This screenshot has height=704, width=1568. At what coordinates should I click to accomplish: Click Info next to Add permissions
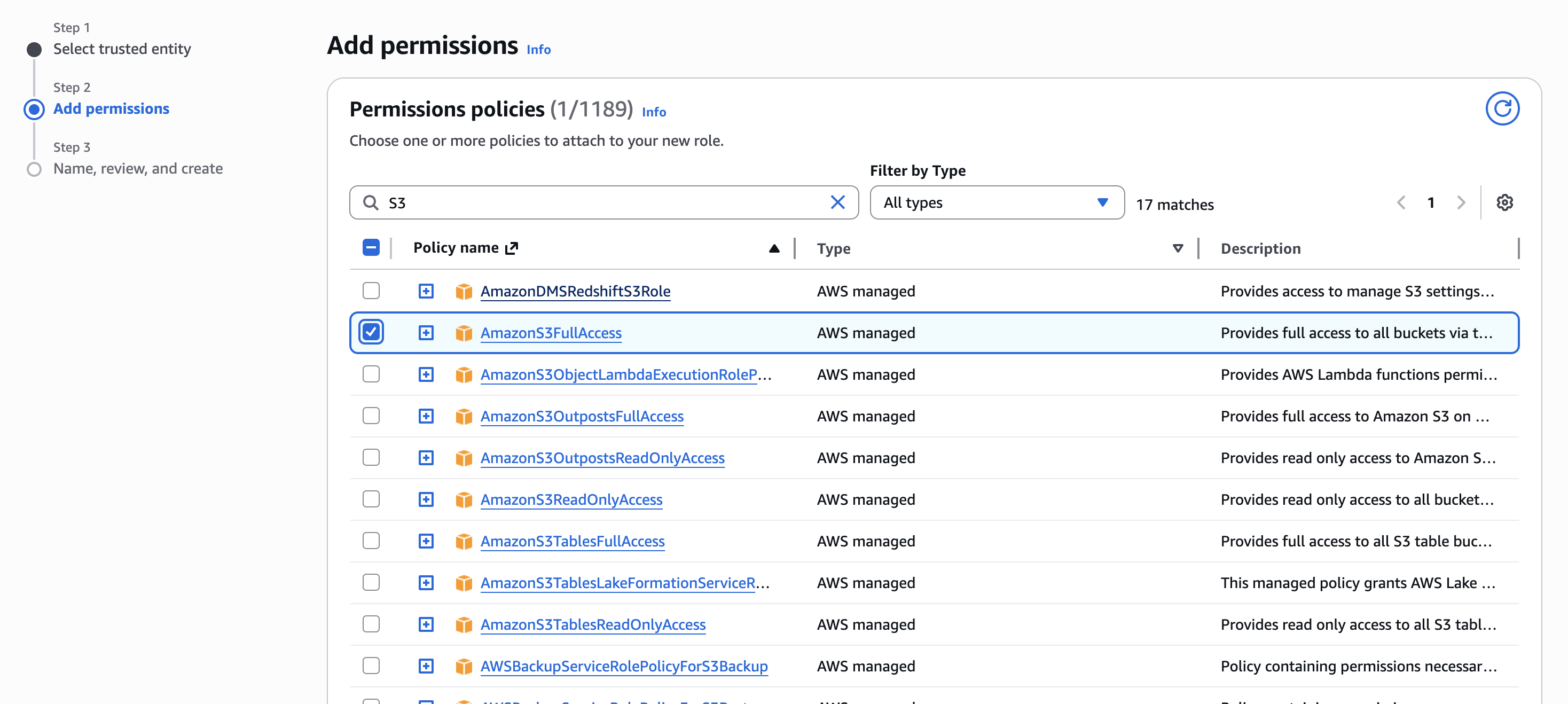[538, 49]
